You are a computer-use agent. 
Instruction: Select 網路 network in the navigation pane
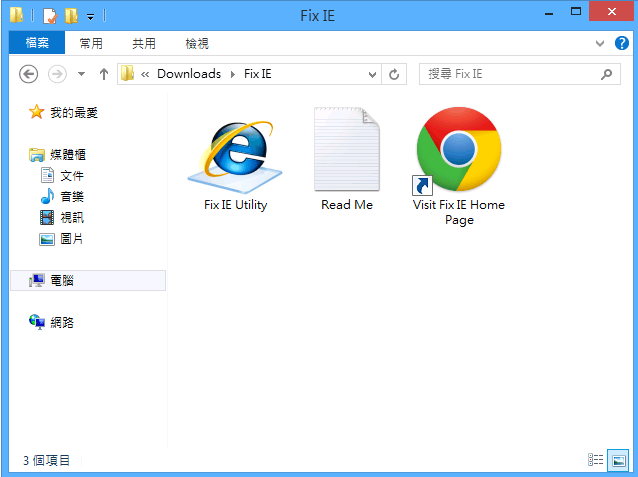51,322
